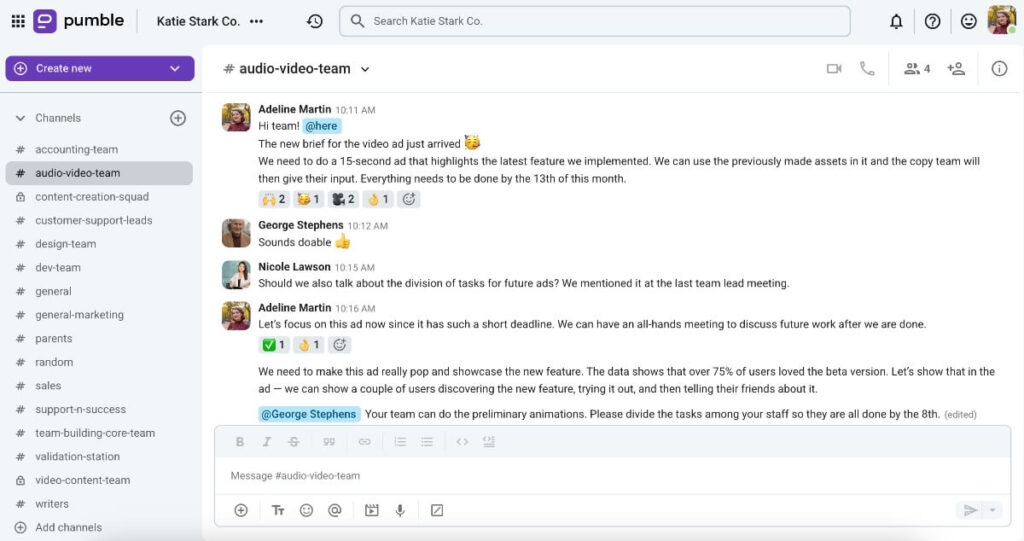Open channel info details icon

point(999,69)
